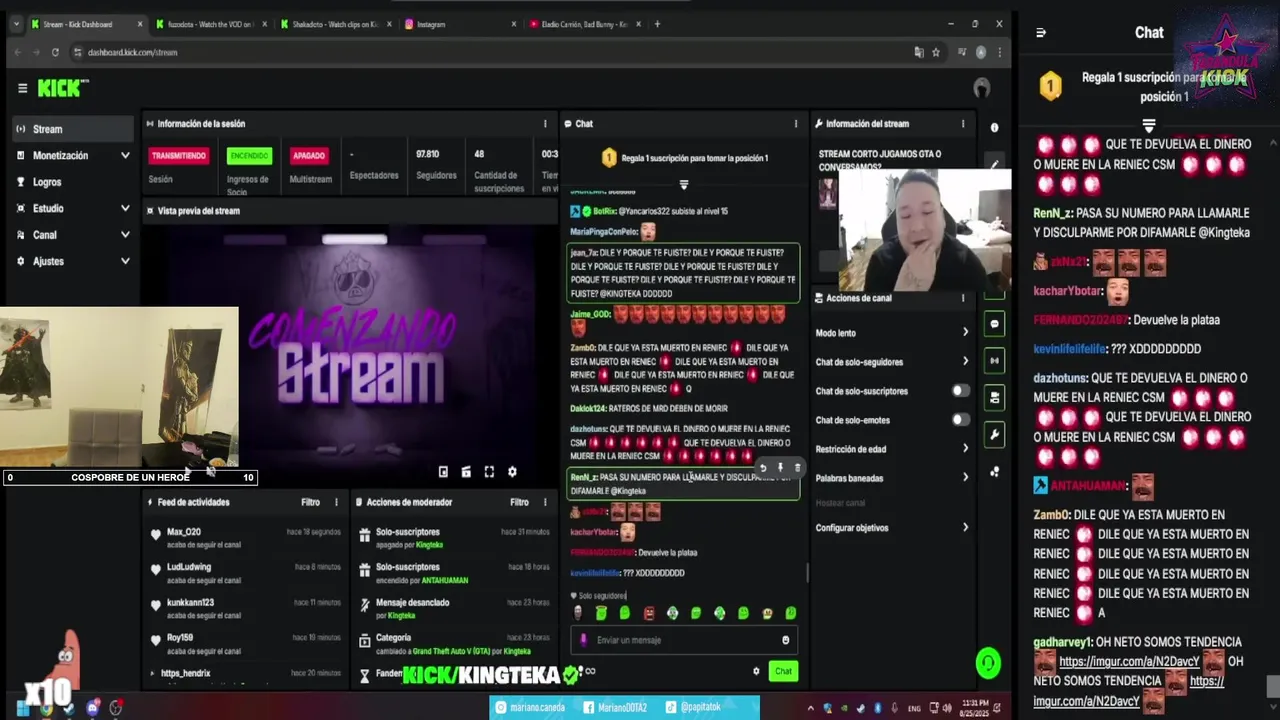The height and width of the screenshot is (720, 1280).
Task: Switch to fuzodota VOD browser tab
Action: pyautogui.click(x=210, y=24)
